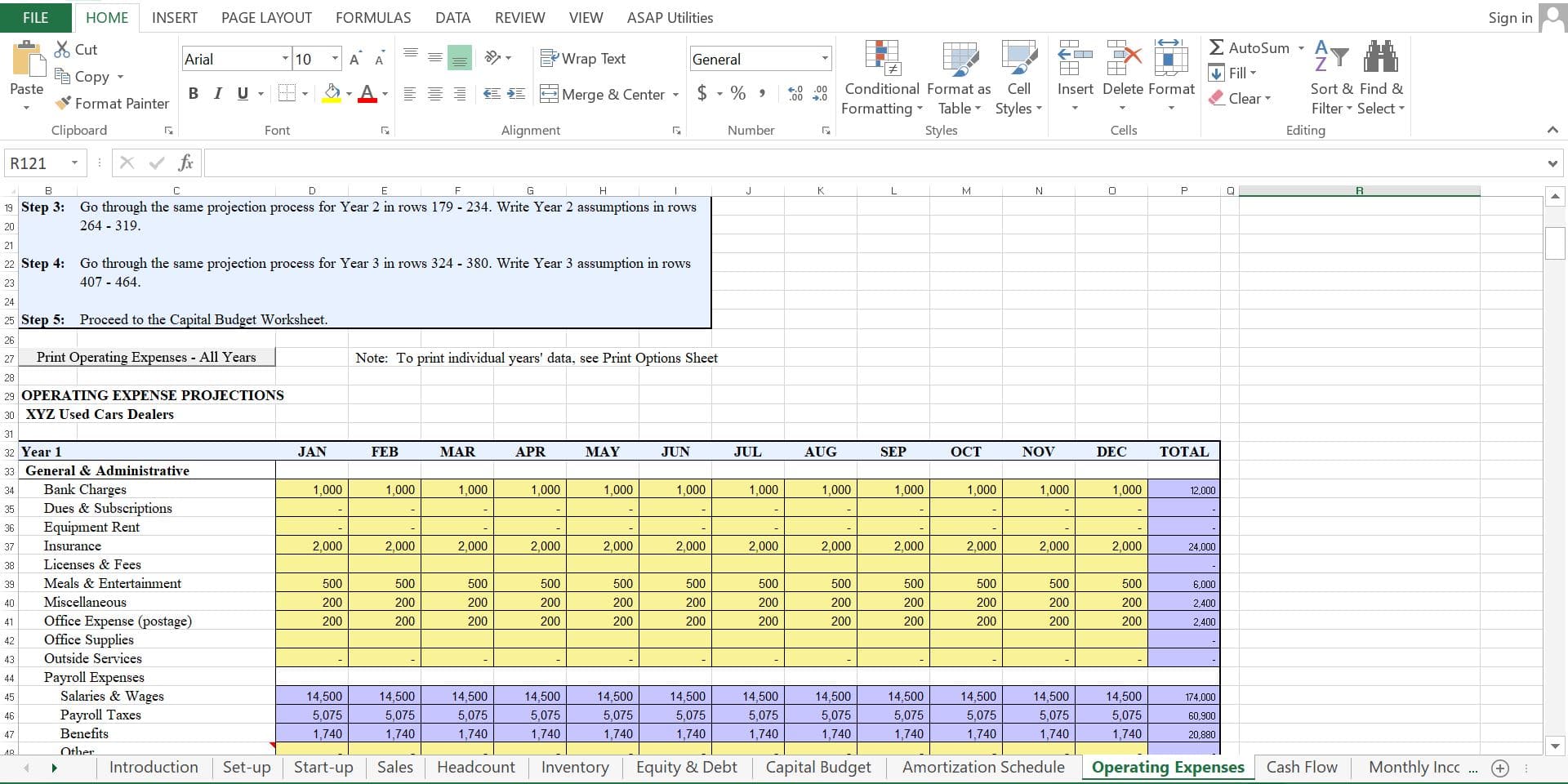Decrease decimal places
1568x784 pixels.
tap(820, 94)
